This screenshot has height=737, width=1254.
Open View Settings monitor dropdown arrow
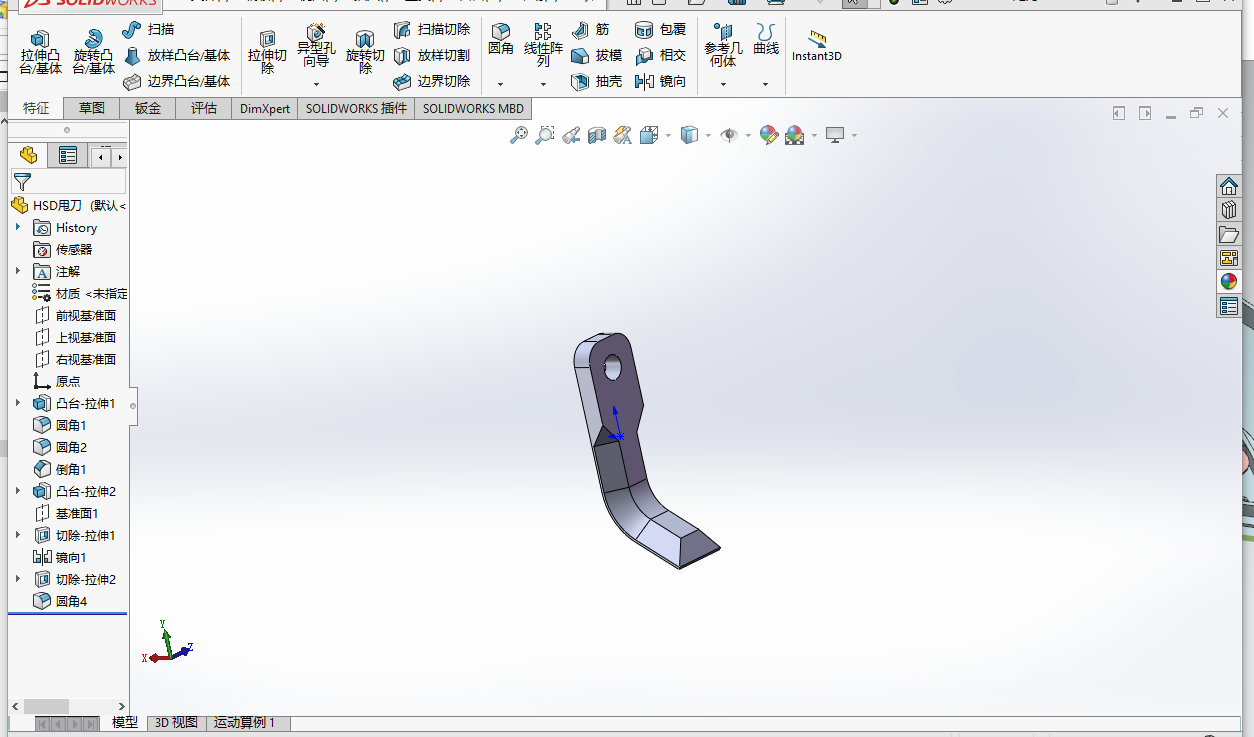pyautogui.click(x=854, y=136)
